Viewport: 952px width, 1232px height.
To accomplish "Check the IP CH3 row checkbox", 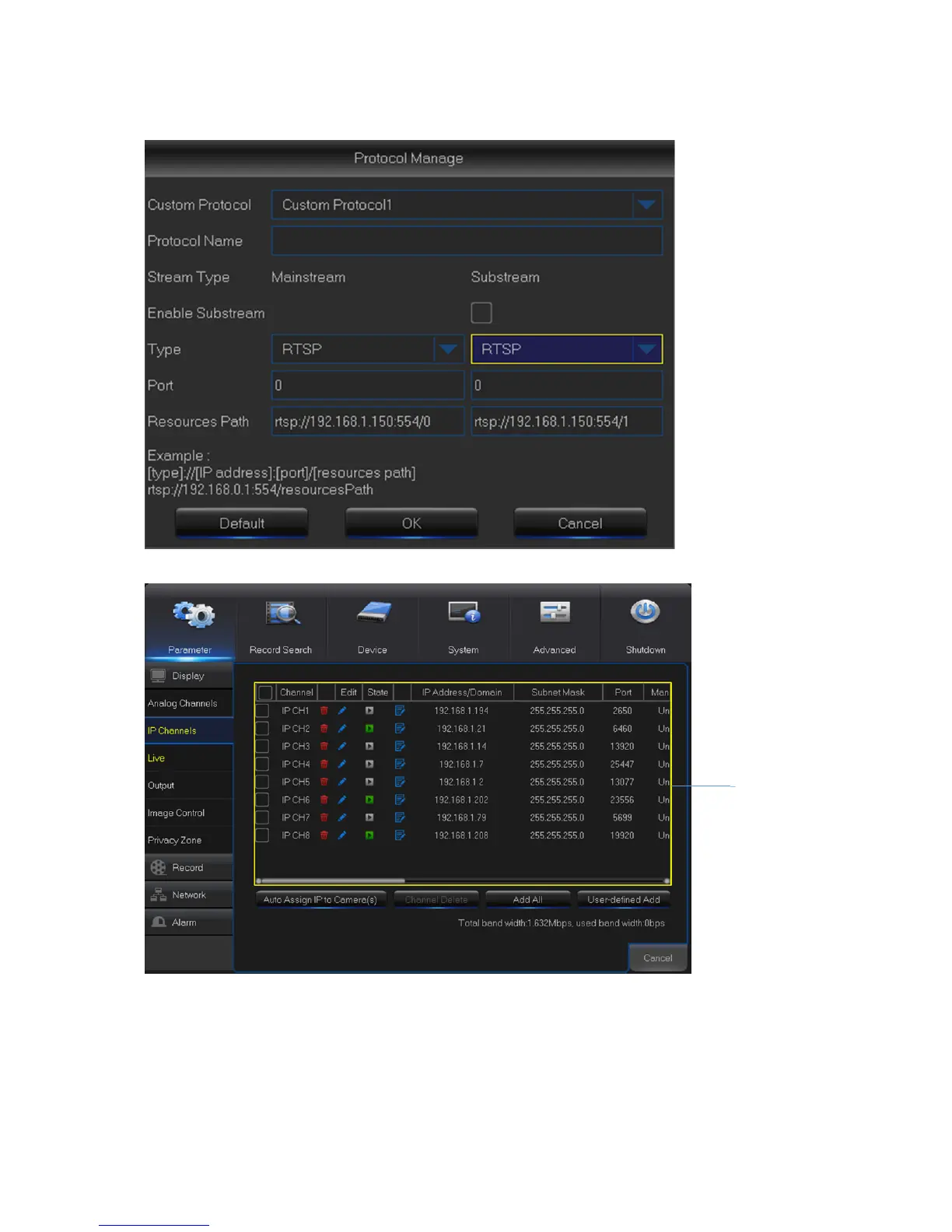I will coord(262,747).
